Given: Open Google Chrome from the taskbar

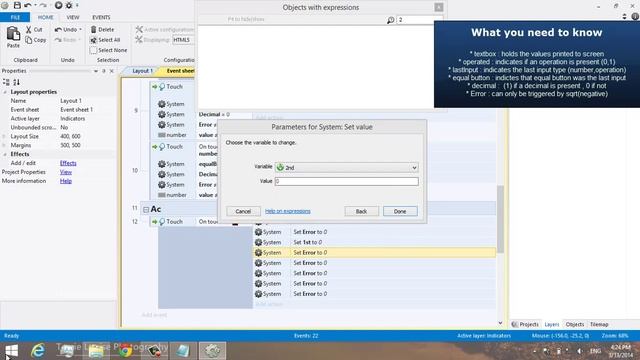Looking at the screenshot, I should pos(125,351).
